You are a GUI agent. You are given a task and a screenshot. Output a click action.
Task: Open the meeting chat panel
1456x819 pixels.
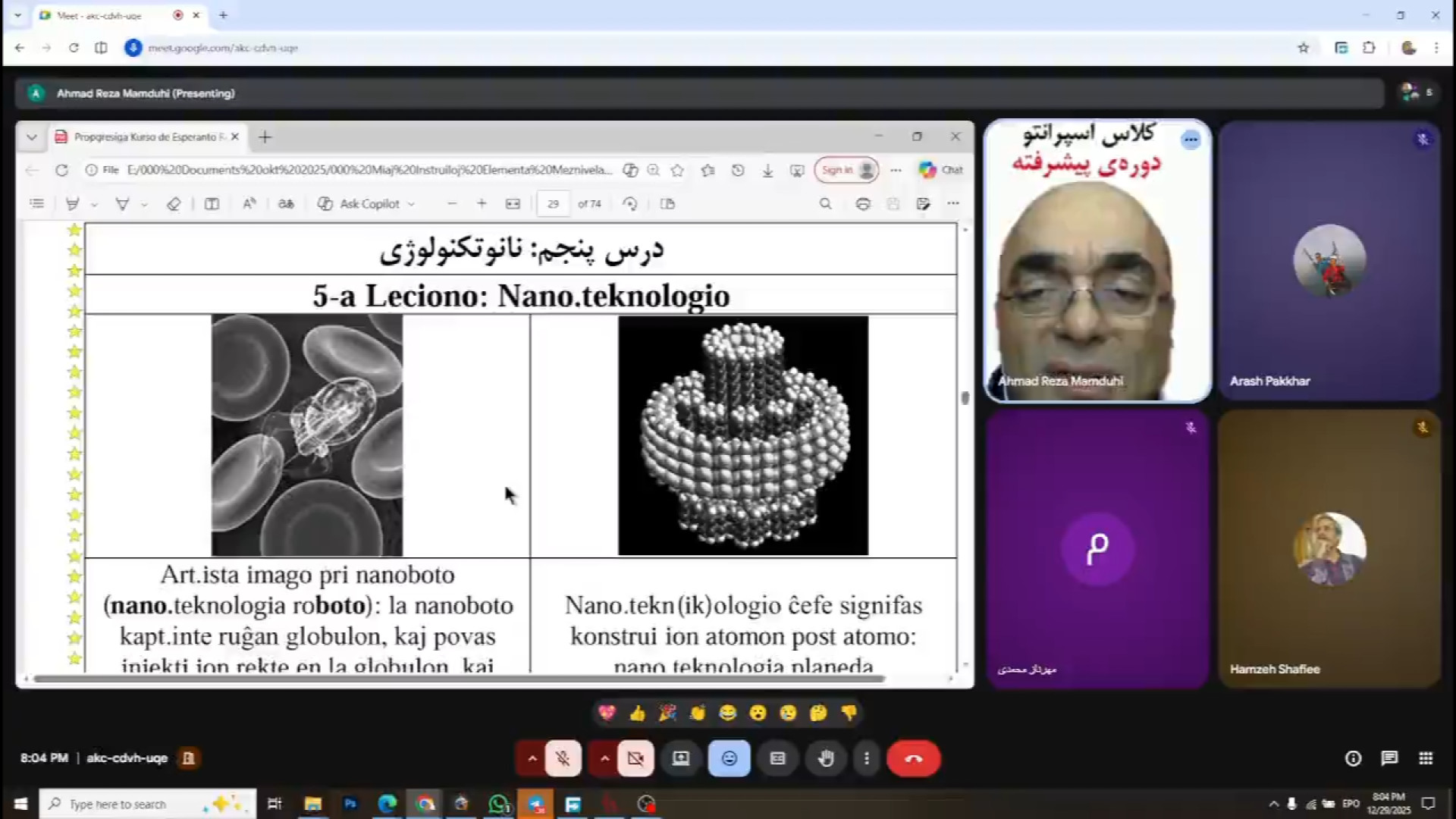click(x=1389, y=758)
